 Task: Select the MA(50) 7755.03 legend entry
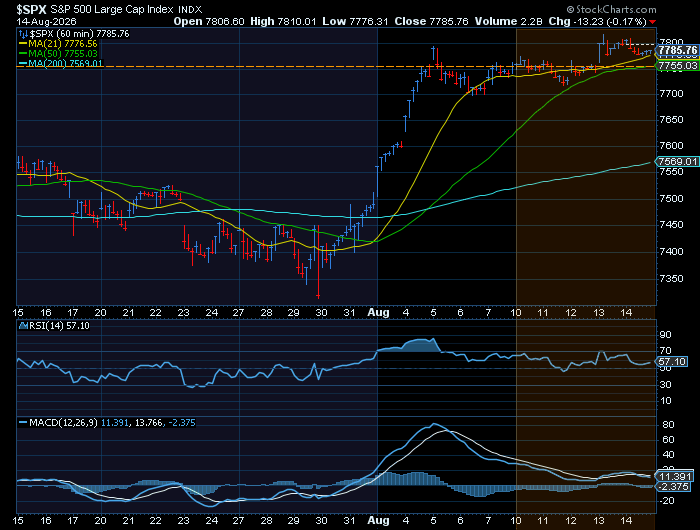[58, 54]
